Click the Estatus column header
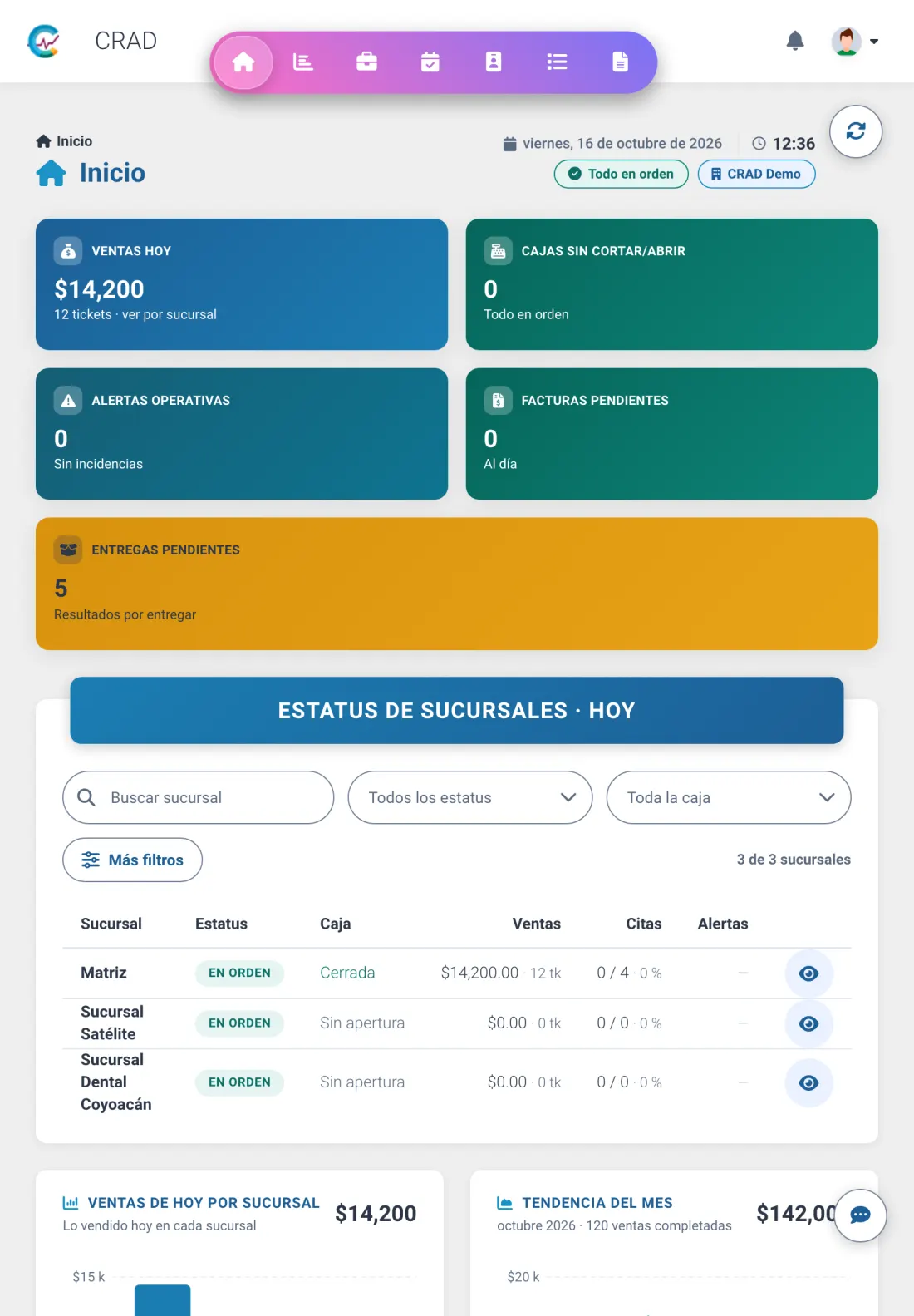 (x=221, y=924)
